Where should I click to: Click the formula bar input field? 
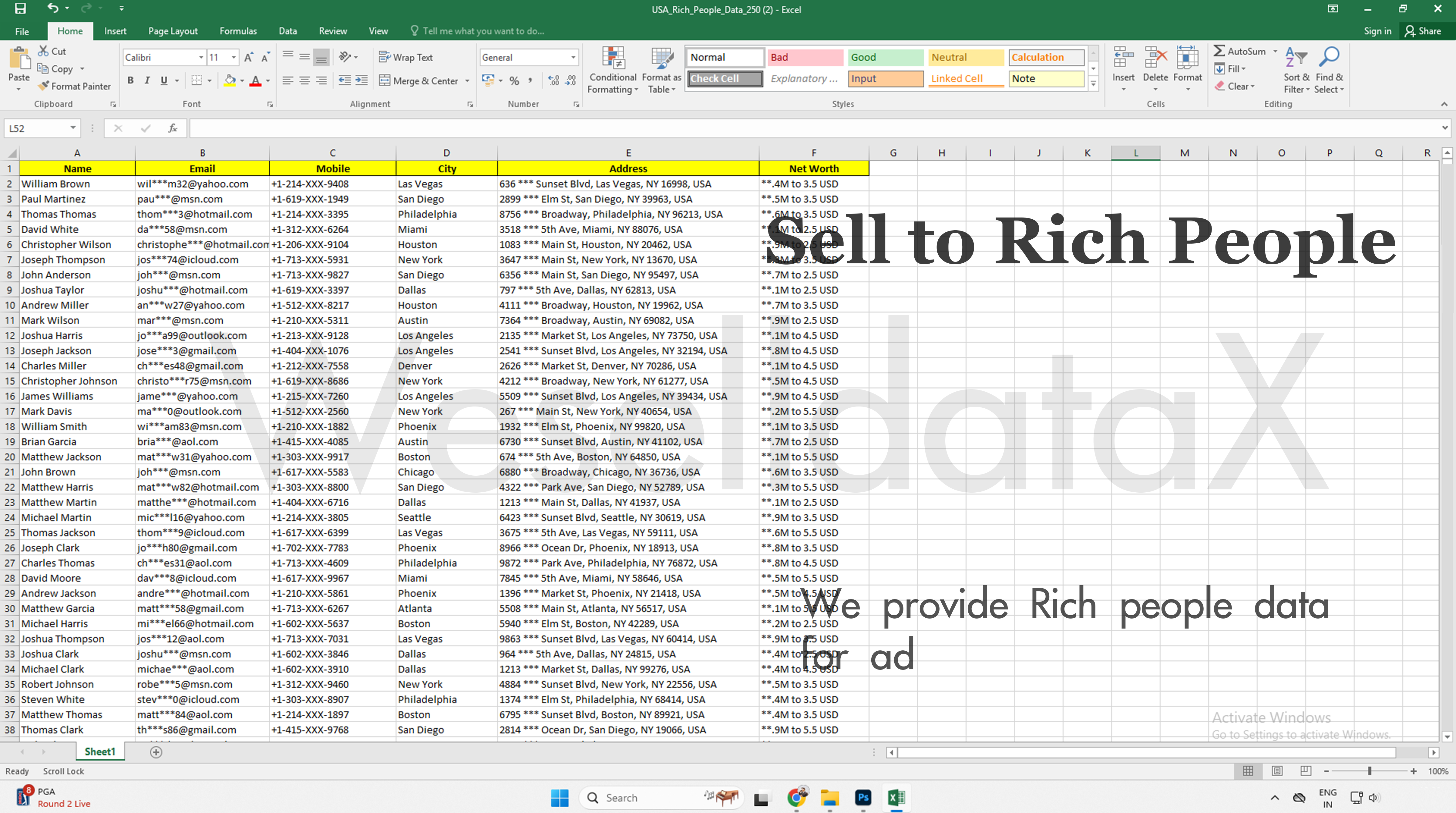coord(814,128)
